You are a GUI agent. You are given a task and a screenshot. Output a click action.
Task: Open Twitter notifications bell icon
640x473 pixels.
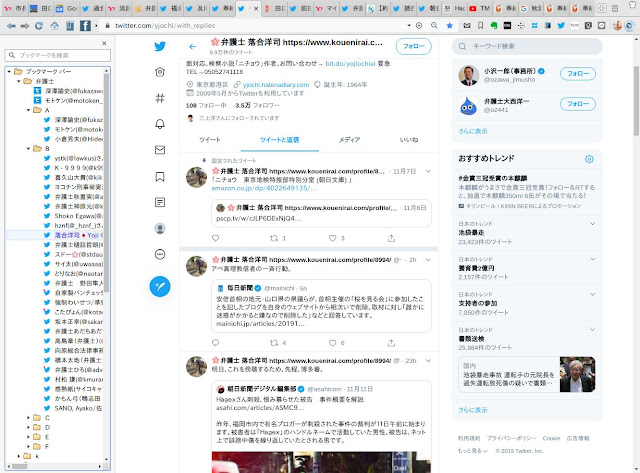[x=160, y=124]
